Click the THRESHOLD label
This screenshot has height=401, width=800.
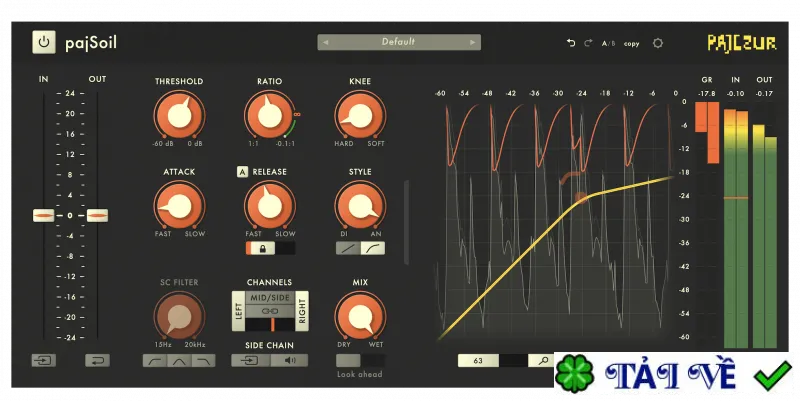(179, 81)
